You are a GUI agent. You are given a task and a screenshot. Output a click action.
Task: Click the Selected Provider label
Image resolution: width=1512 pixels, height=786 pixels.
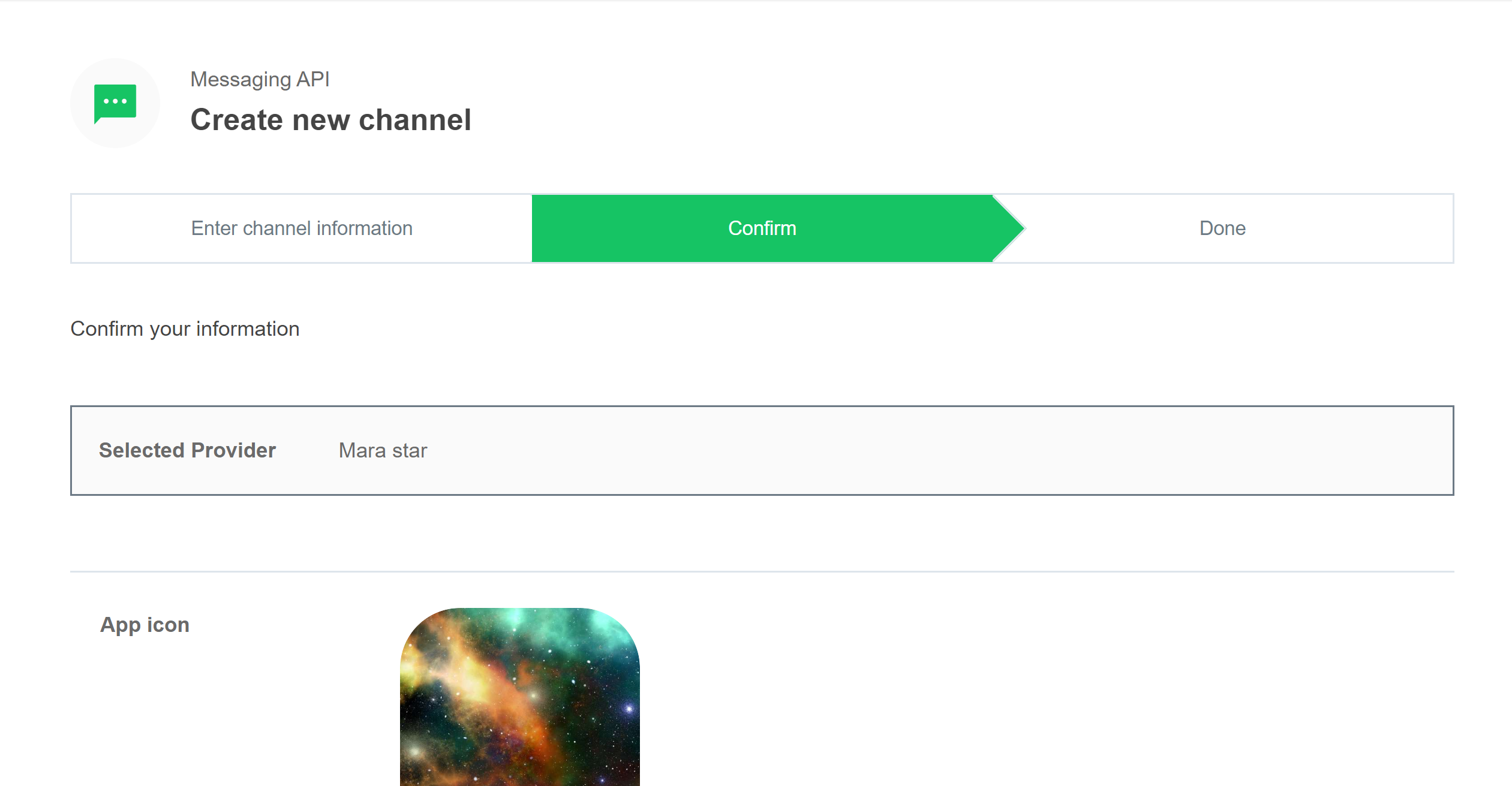tap(187, 450)
